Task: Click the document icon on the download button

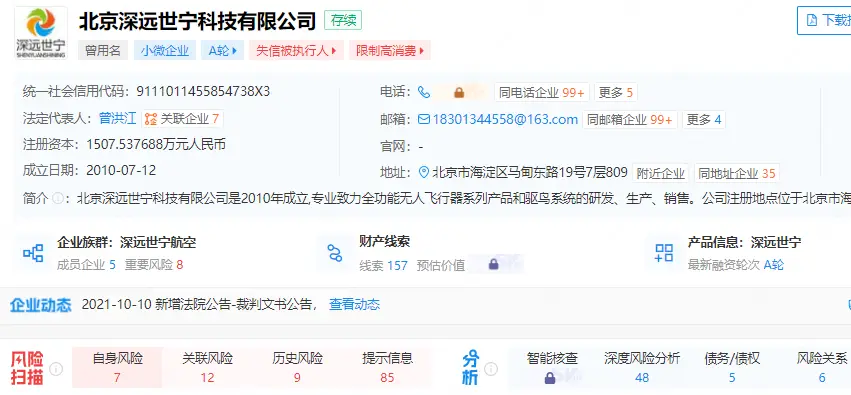Action: click(812, 21)
